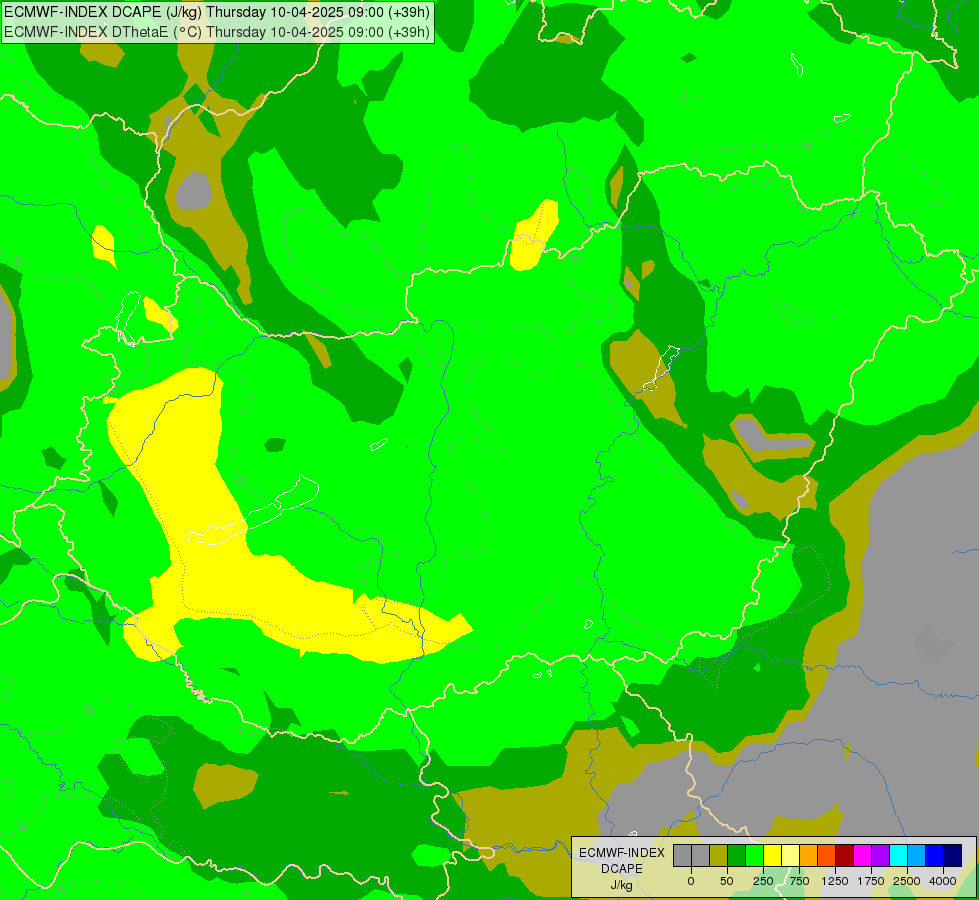Screen dimensions: 979x900
Task: Select the bright green legend swatch before 250
Action: 755,855
